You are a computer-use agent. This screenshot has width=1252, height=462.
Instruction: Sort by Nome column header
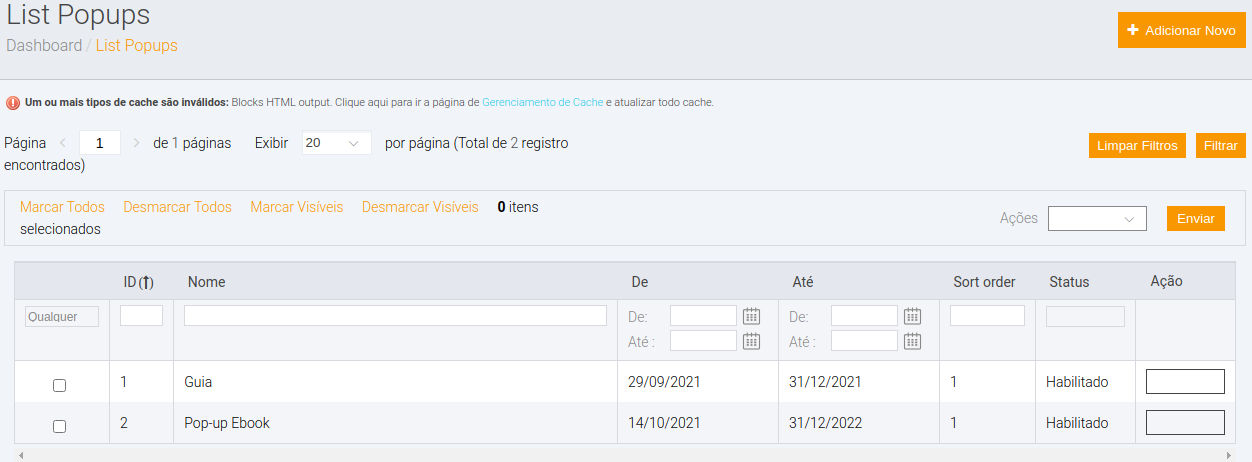(x=206, y=282)
